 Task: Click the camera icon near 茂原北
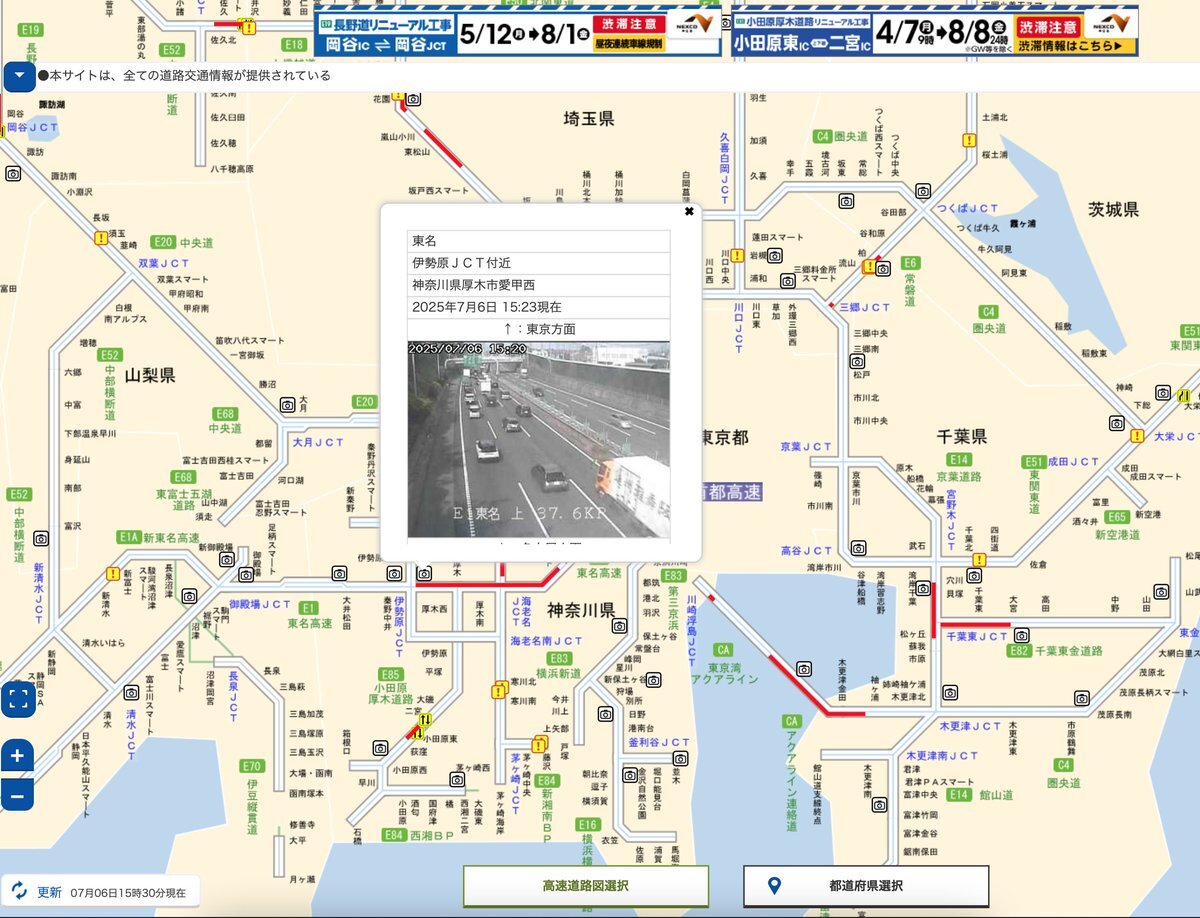[1081, 697]
